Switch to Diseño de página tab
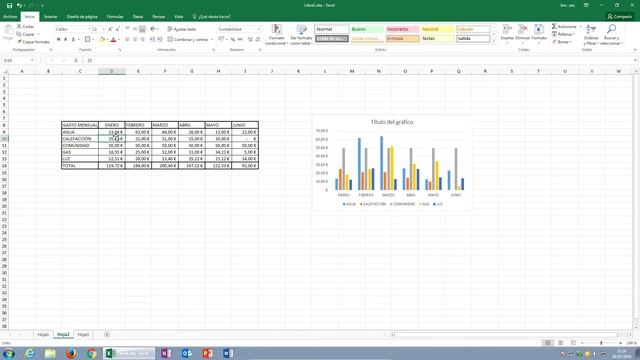Screen dimensions: 640x360 82,17
